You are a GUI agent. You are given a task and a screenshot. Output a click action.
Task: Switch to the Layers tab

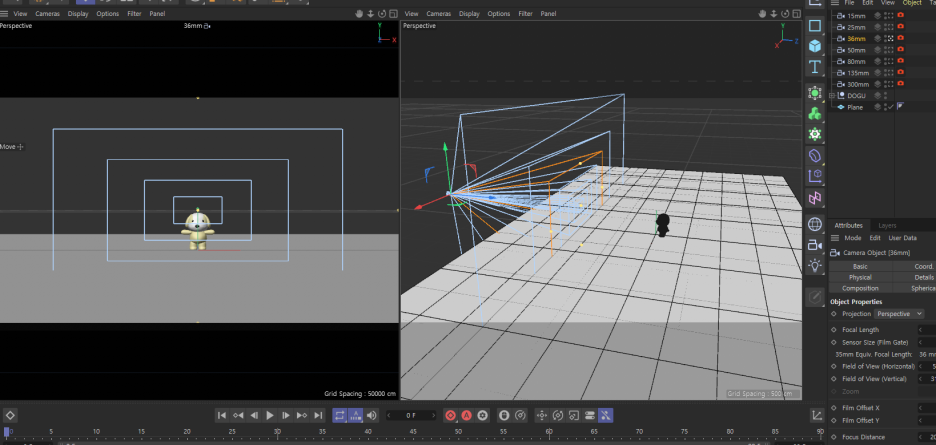click(887, 225)
